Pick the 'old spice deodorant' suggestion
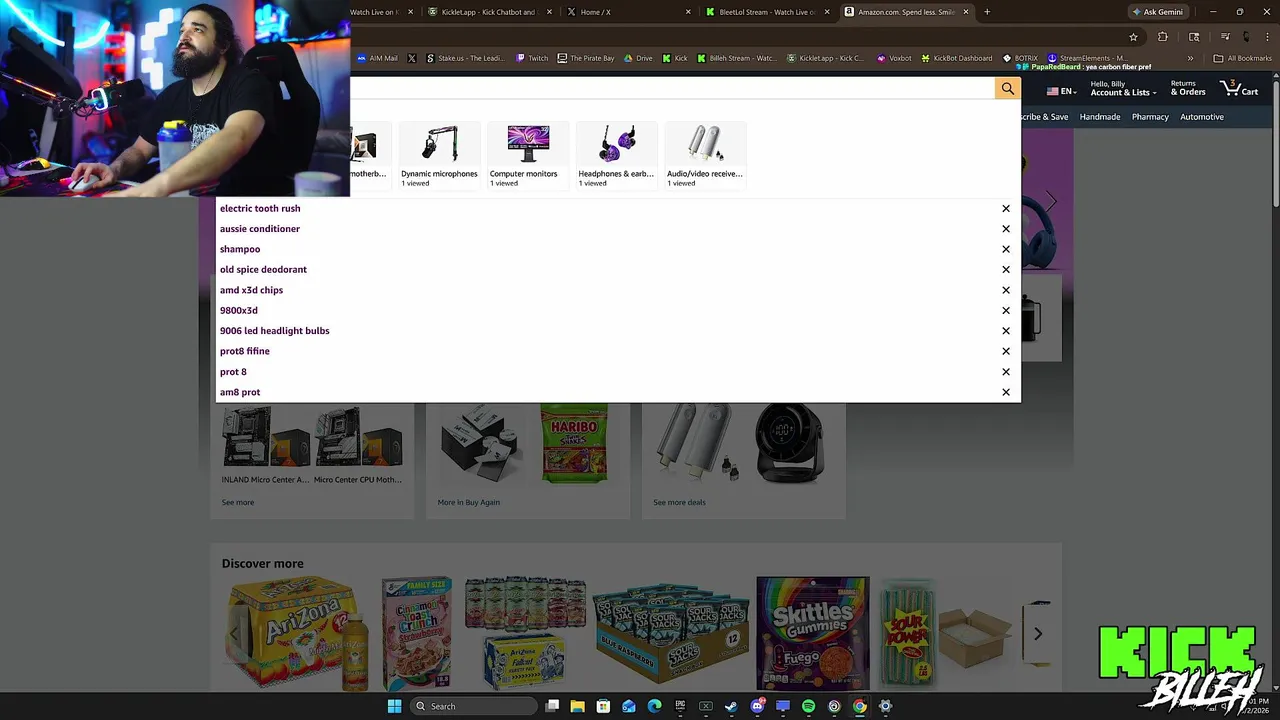The image size is (1280, 720). [x=263, y=270]
